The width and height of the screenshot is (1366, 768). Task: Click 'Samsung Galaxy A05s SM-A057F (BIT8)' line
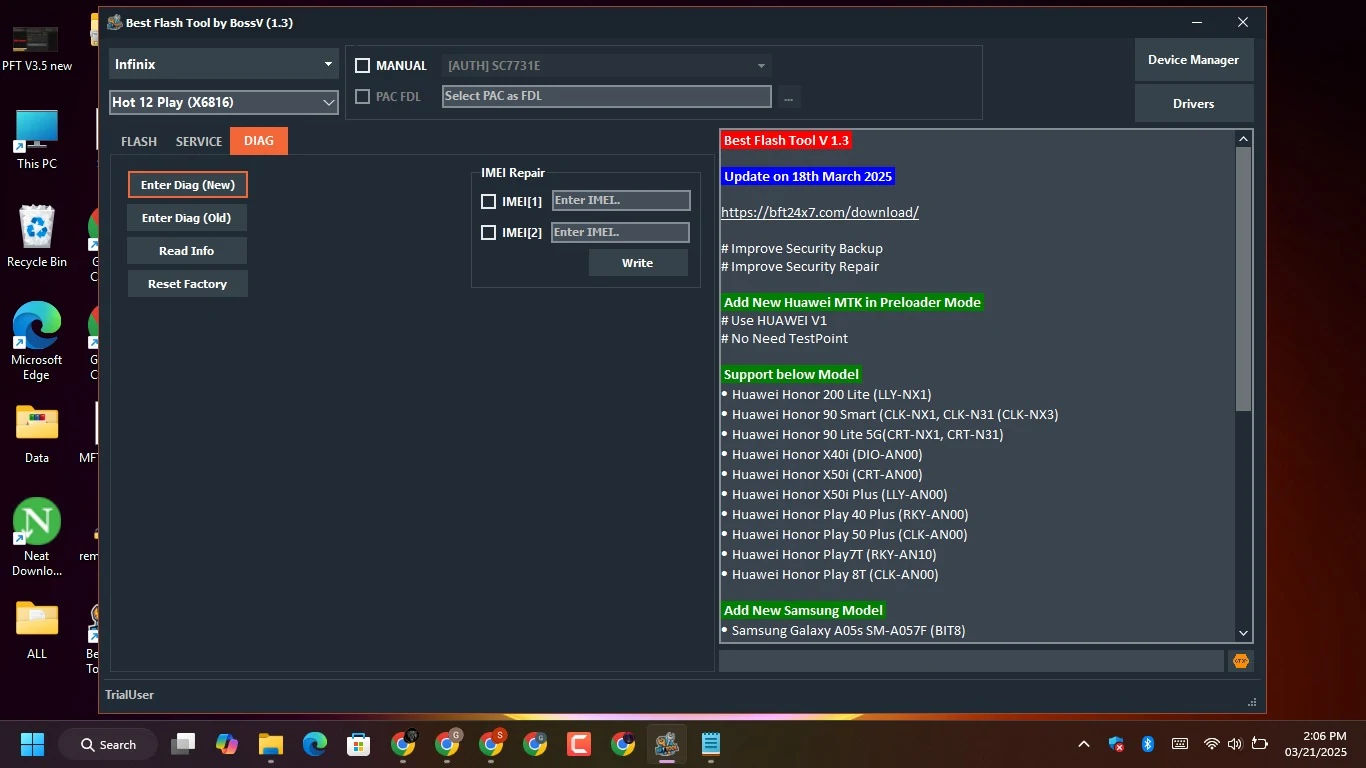click(x=849, y=630)
